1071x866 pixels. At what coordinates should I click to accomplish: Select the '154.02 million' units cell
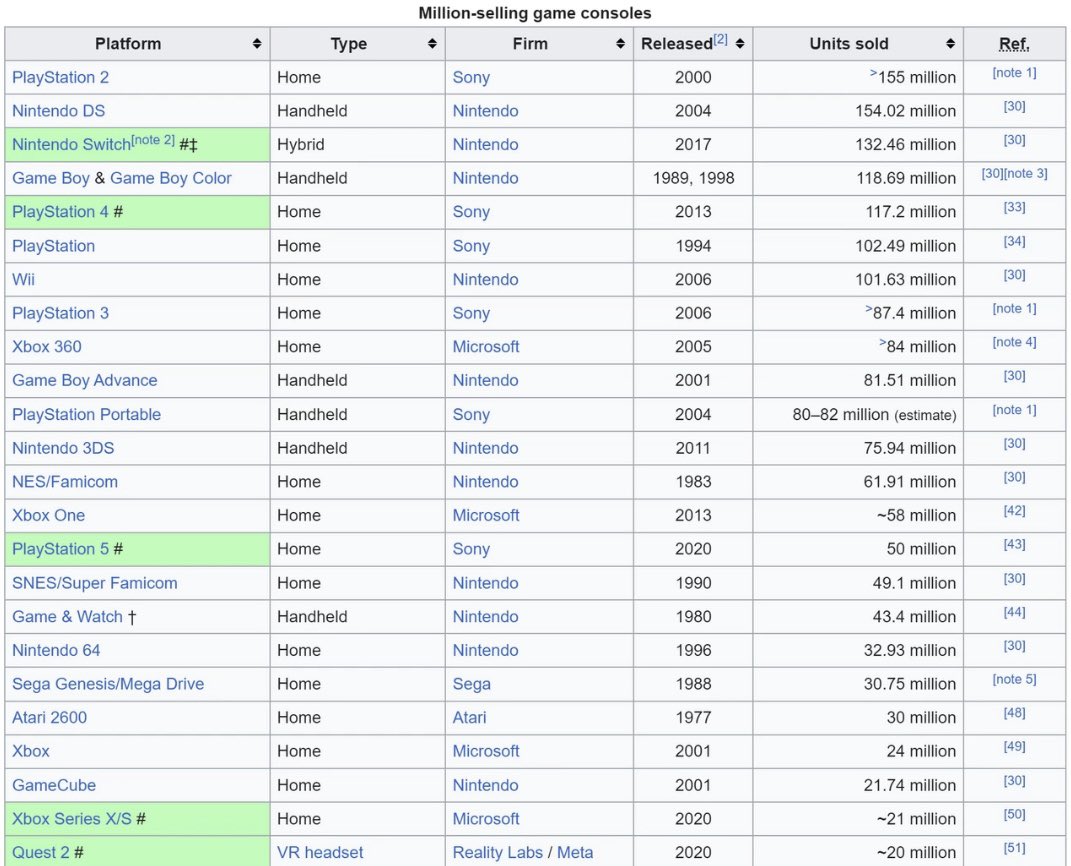(x=858, y=111)
